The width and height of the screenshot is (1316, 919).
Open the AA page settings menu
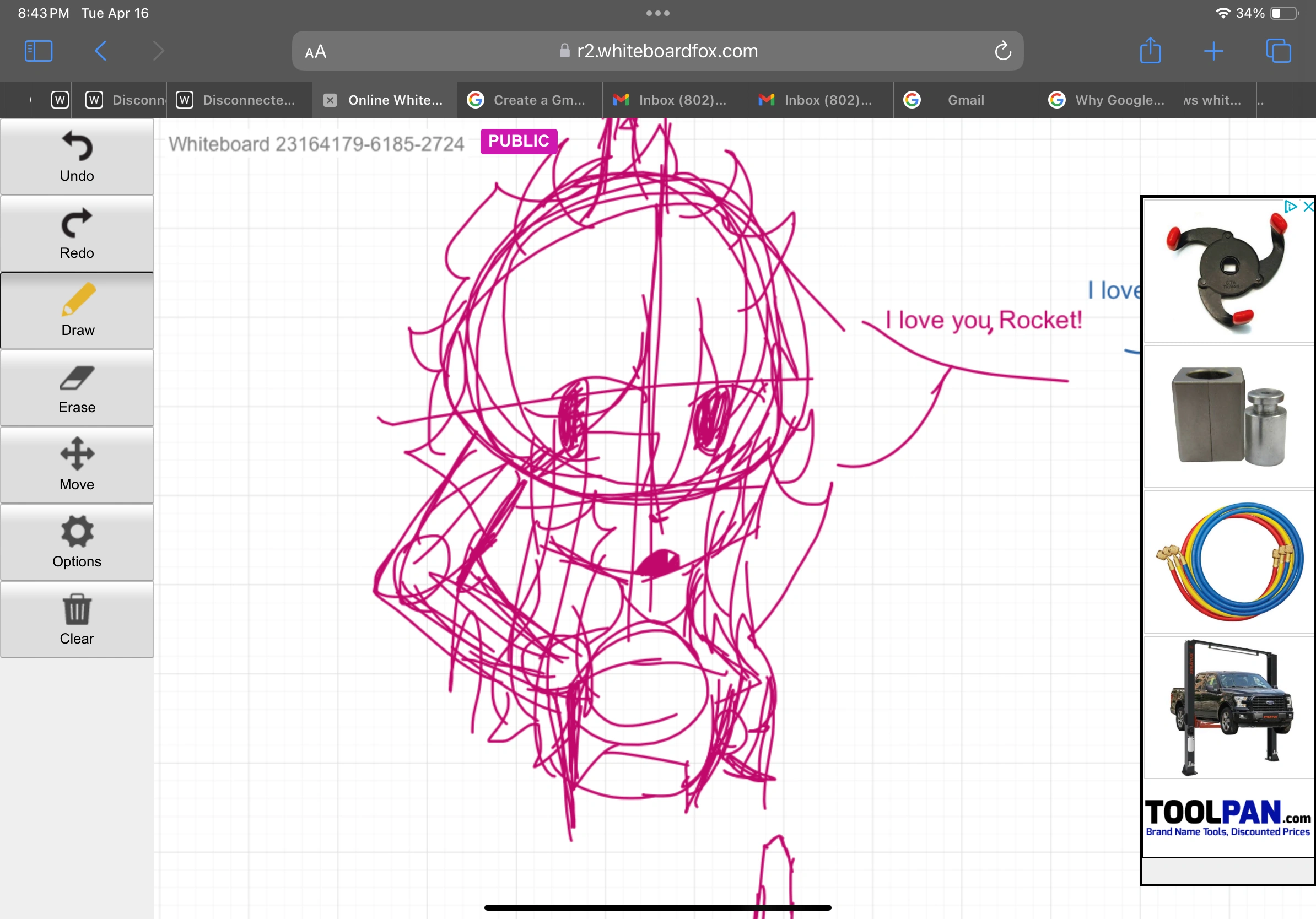point(315,51)
